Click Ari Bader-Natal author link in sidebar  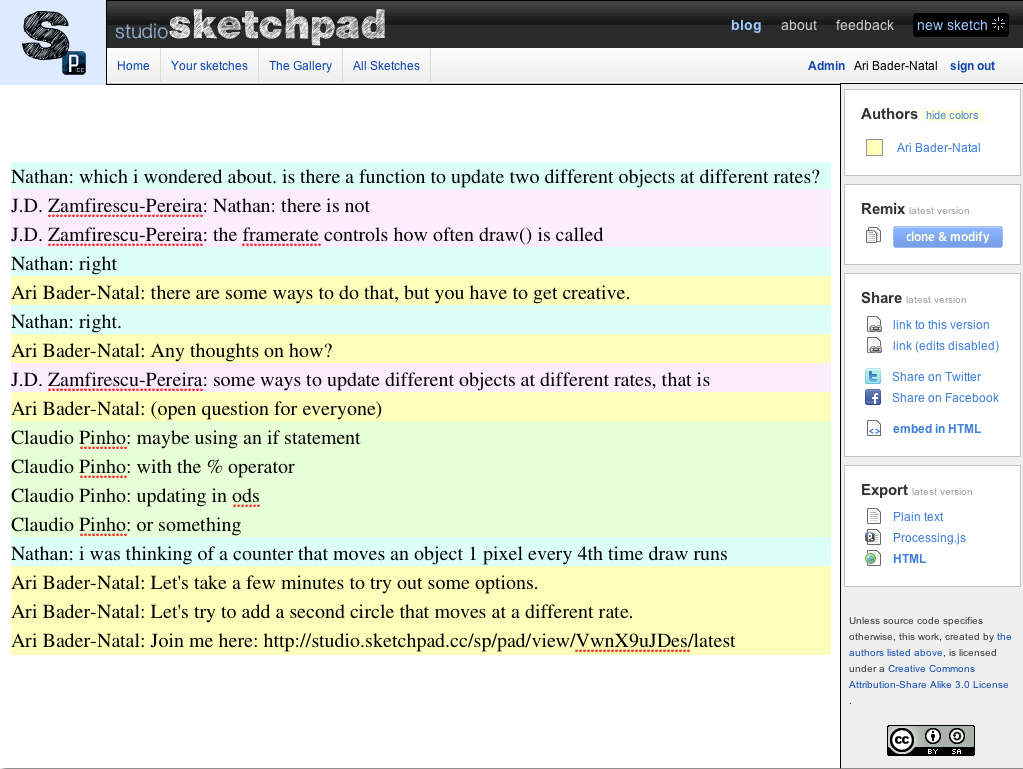pyautogui.click(x=938, y=148)
